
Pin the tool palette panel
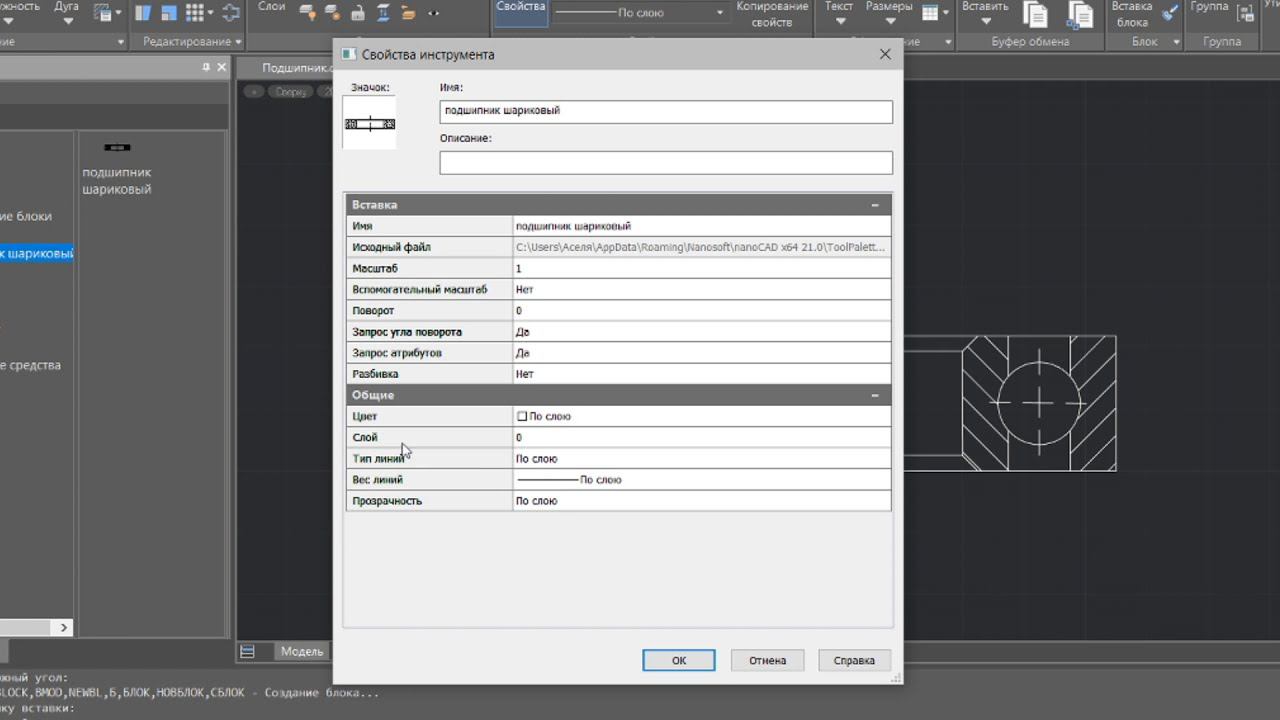coord(206,67)
